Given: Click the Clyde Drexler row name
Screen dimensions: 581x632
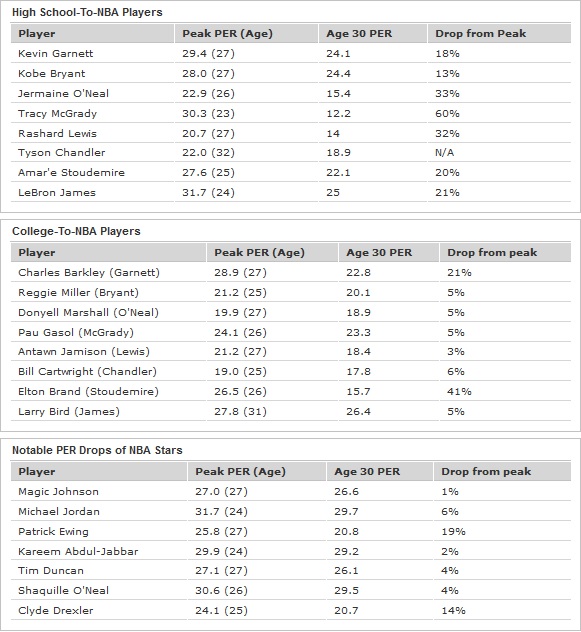Looking at the screenshot, I should pyautogui.click(x=56, y=611).
